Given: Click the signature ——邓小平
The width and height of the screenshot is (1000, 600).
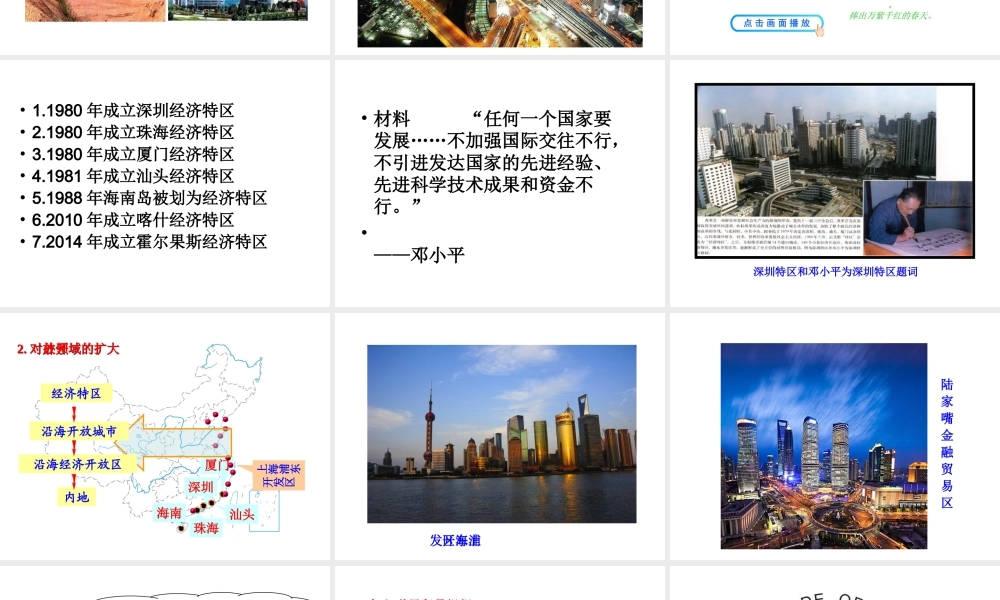Looking at the screenshot, I should tap(419, 255).
